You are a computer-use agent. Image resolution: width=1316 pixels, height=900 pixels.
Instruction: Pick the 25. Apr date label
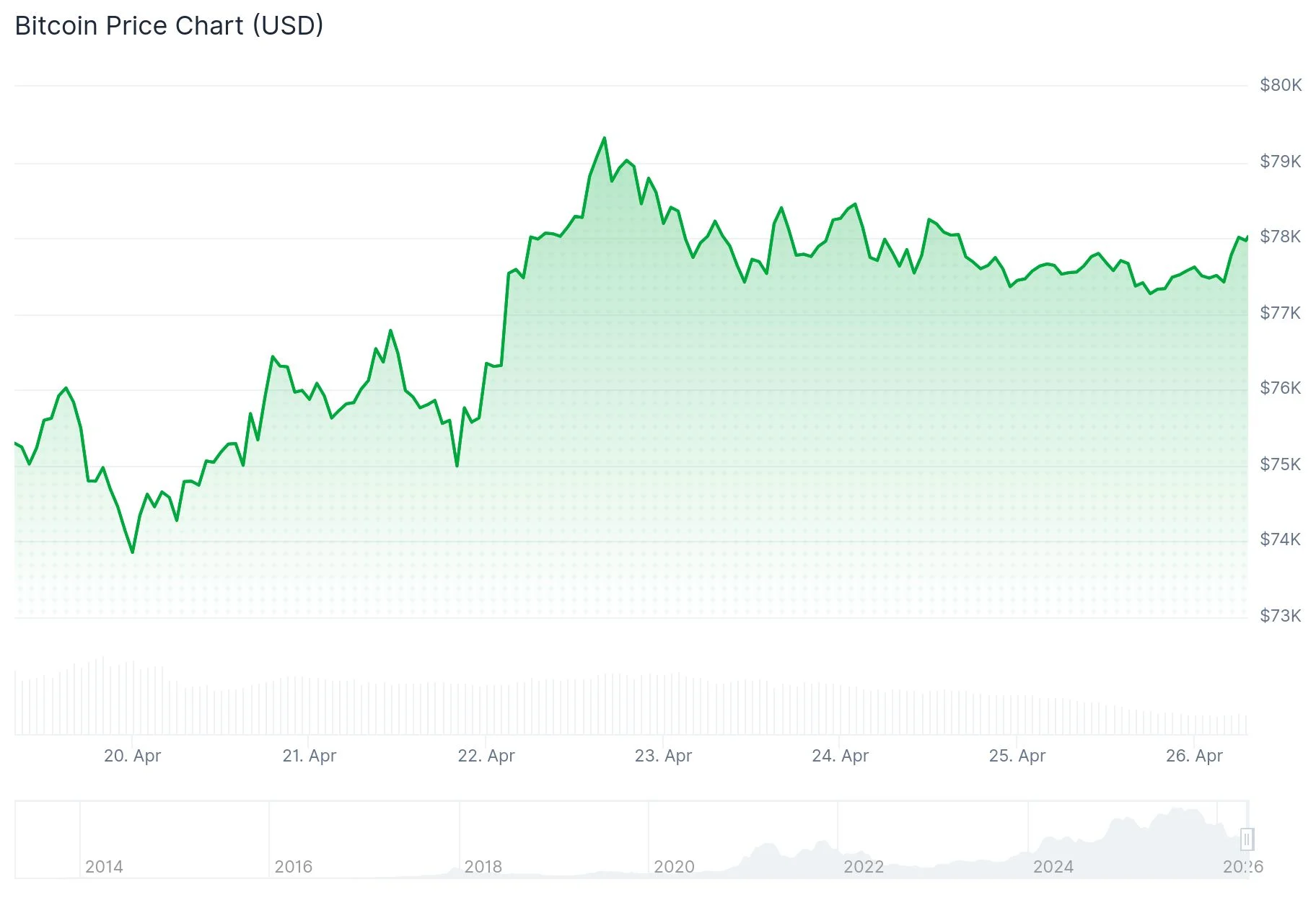pos(1017,756)
